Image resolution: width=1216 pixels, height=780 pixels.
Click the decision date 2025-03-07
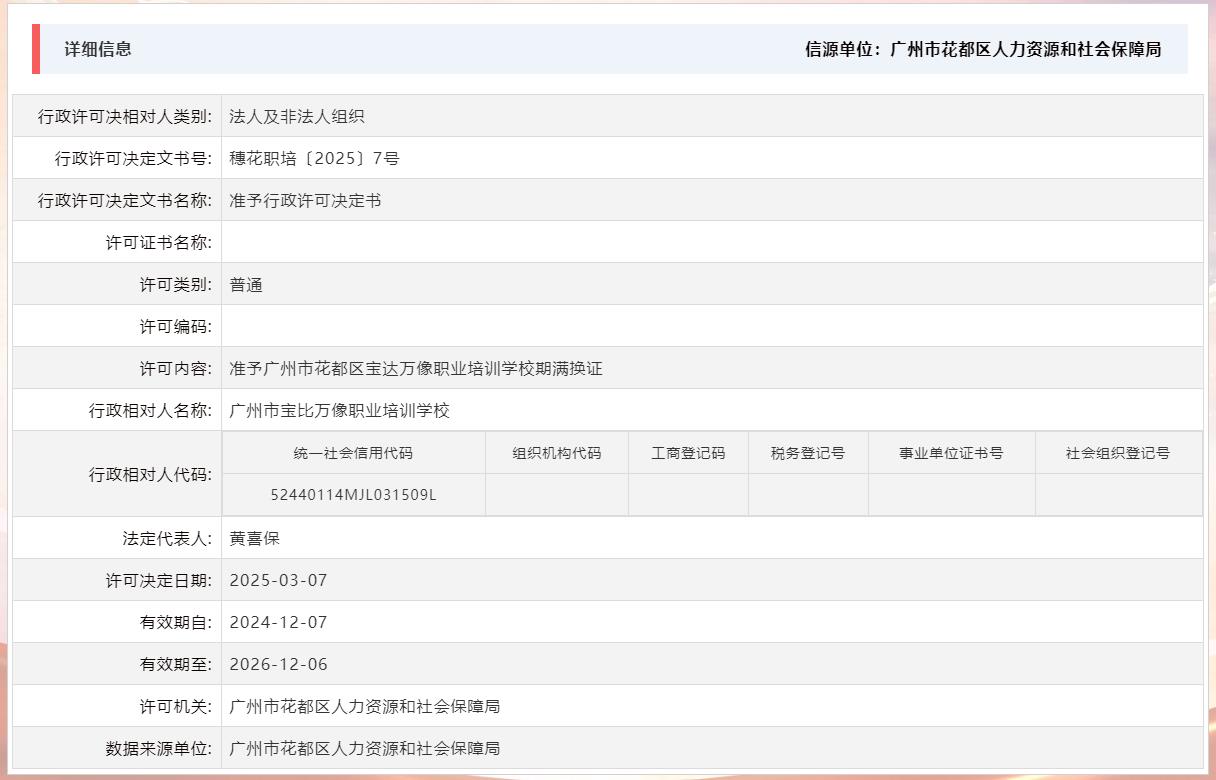(275, 579)
